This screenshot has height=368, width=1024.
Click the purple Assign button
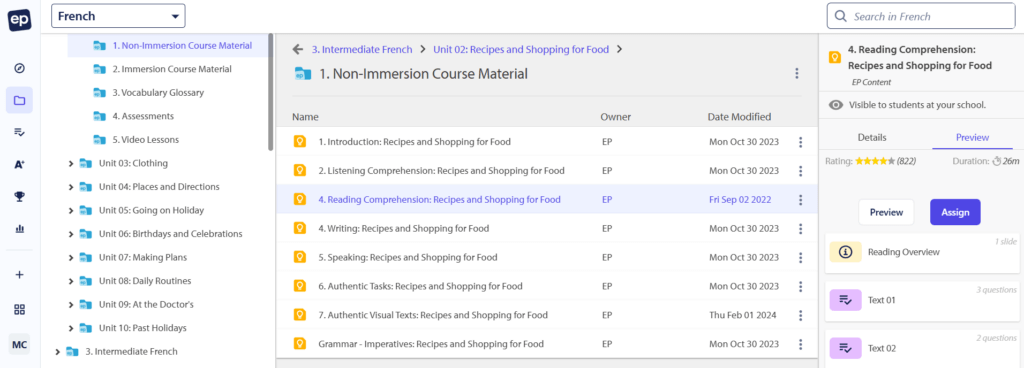tap(955, 212)
